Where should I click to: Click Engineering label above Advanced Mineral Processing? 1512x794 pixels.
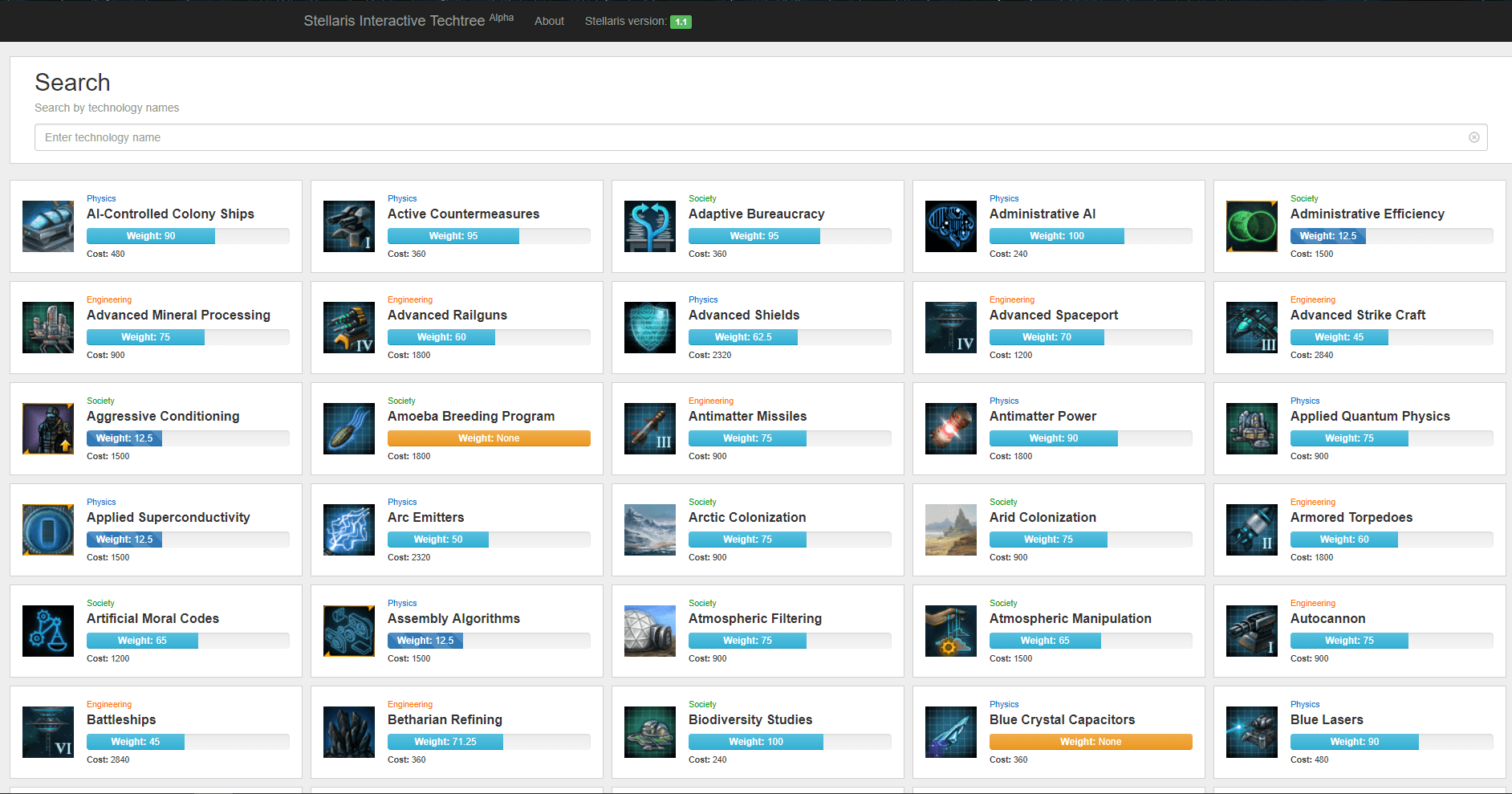click(x=109, y=299)
